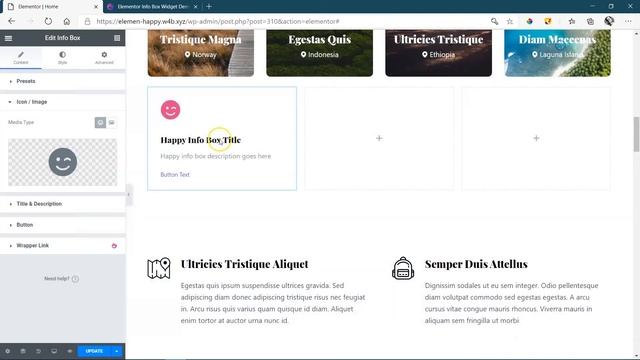
Task: Collapse the Elementor side panel handle
Action: (129, 195)
